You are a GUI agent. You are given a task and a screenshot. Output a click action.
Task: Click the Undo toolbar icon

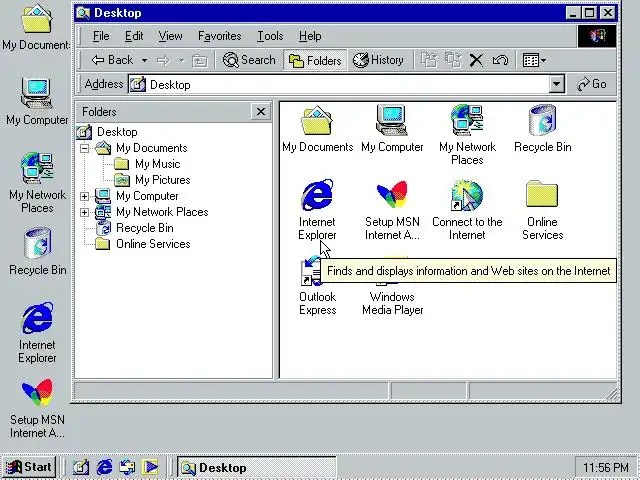[500, 61]
